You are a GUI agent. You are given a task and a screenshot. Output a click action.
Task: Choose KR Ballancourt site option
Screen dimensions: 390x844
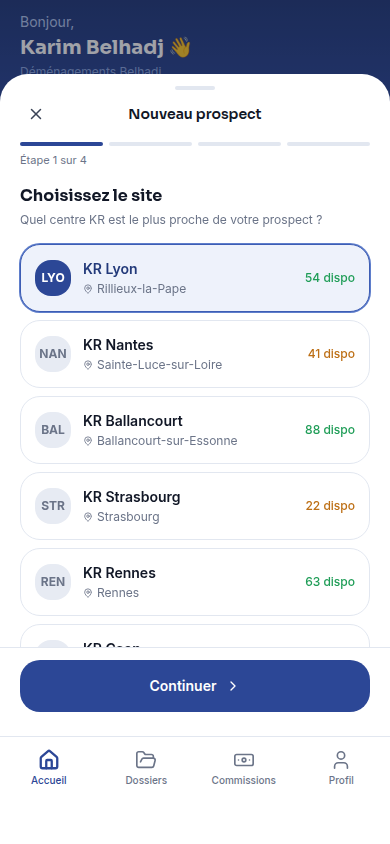(195, 430)
